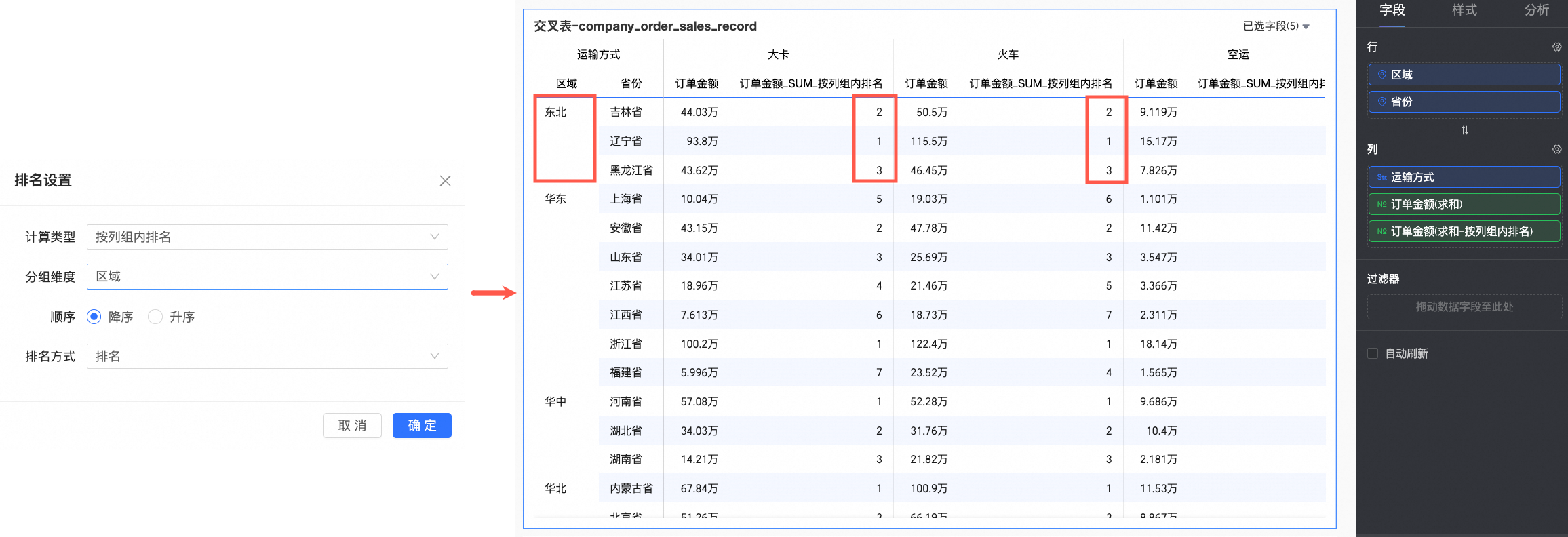Click the 火车 column group header
The width and height of the screenshot is (1568, 537).
click(1008, 54)
